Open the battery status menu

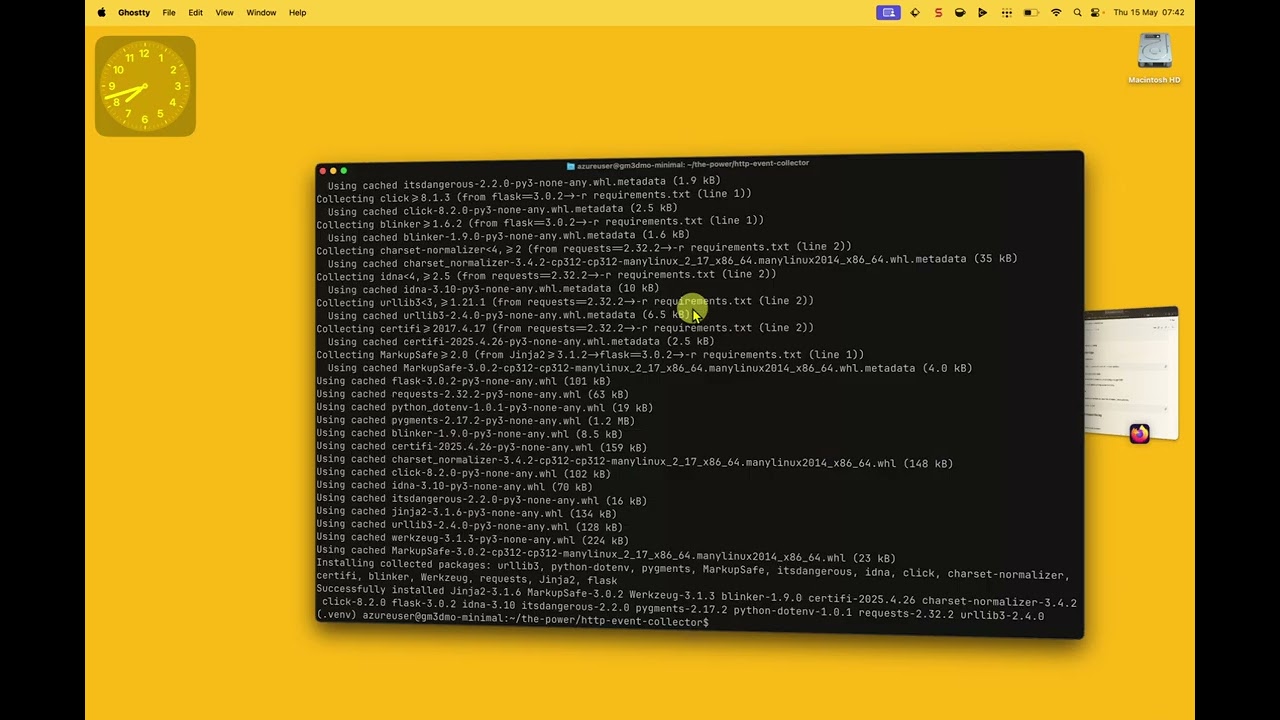(1031, 12)
